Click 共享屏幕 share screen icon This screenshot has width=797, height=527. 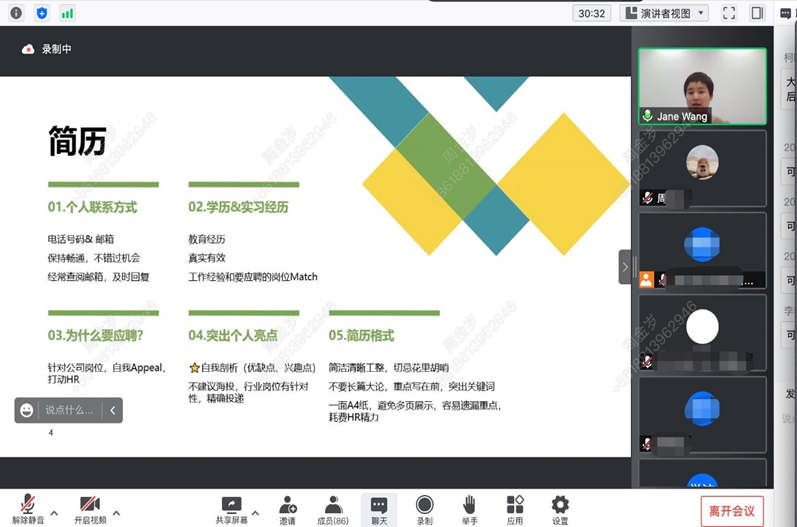tap(231, 504)
